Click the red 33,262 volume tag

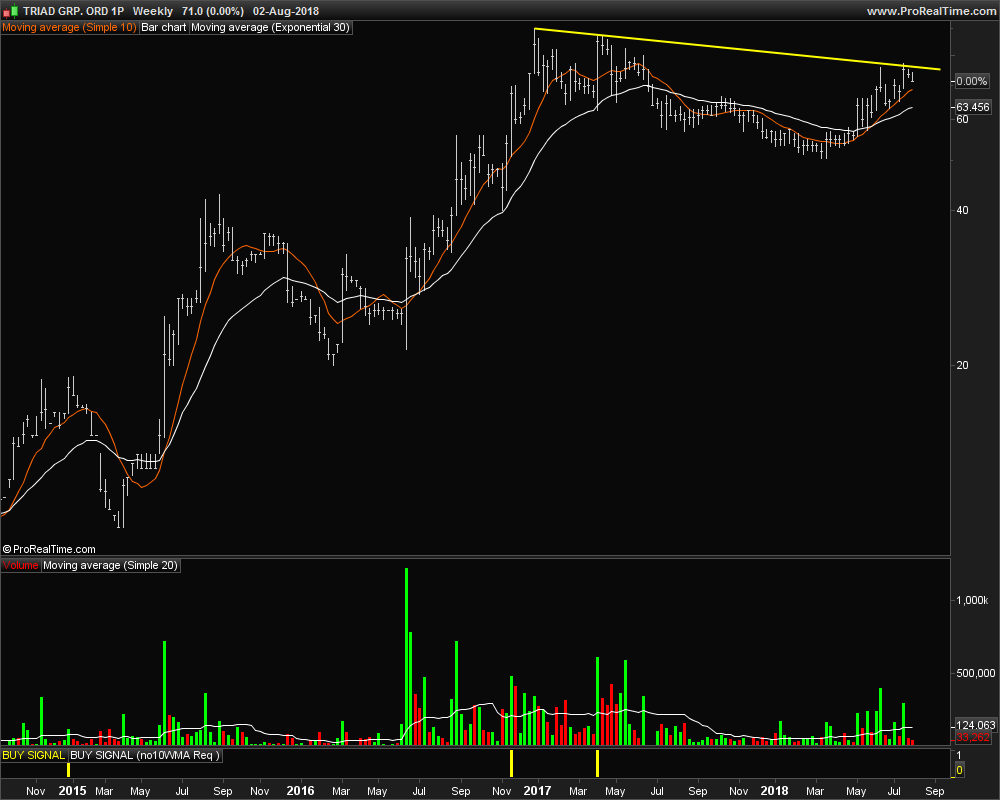tap(973, 737)
